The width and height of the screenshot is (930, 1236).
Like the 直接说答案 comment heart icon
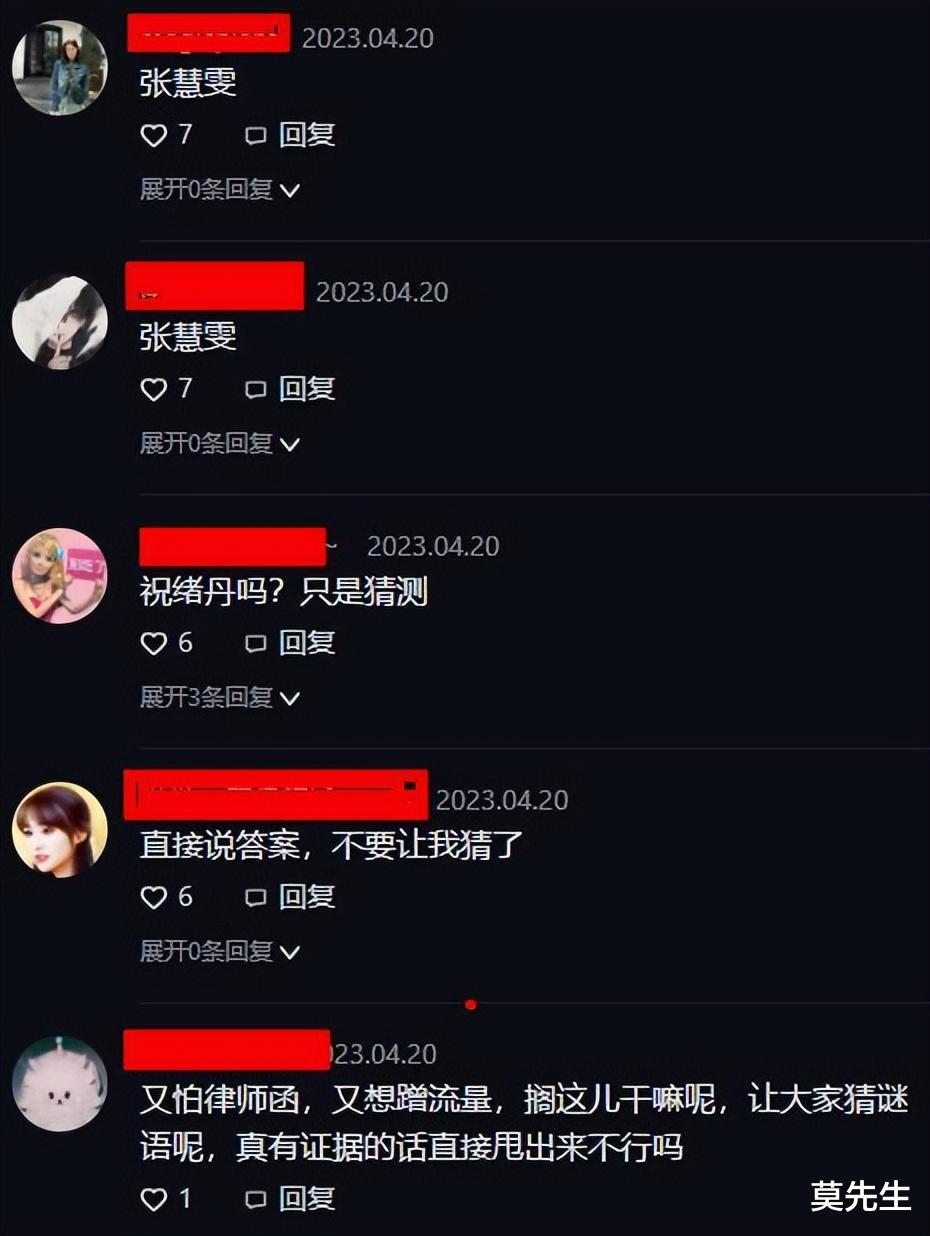point(153,897)
